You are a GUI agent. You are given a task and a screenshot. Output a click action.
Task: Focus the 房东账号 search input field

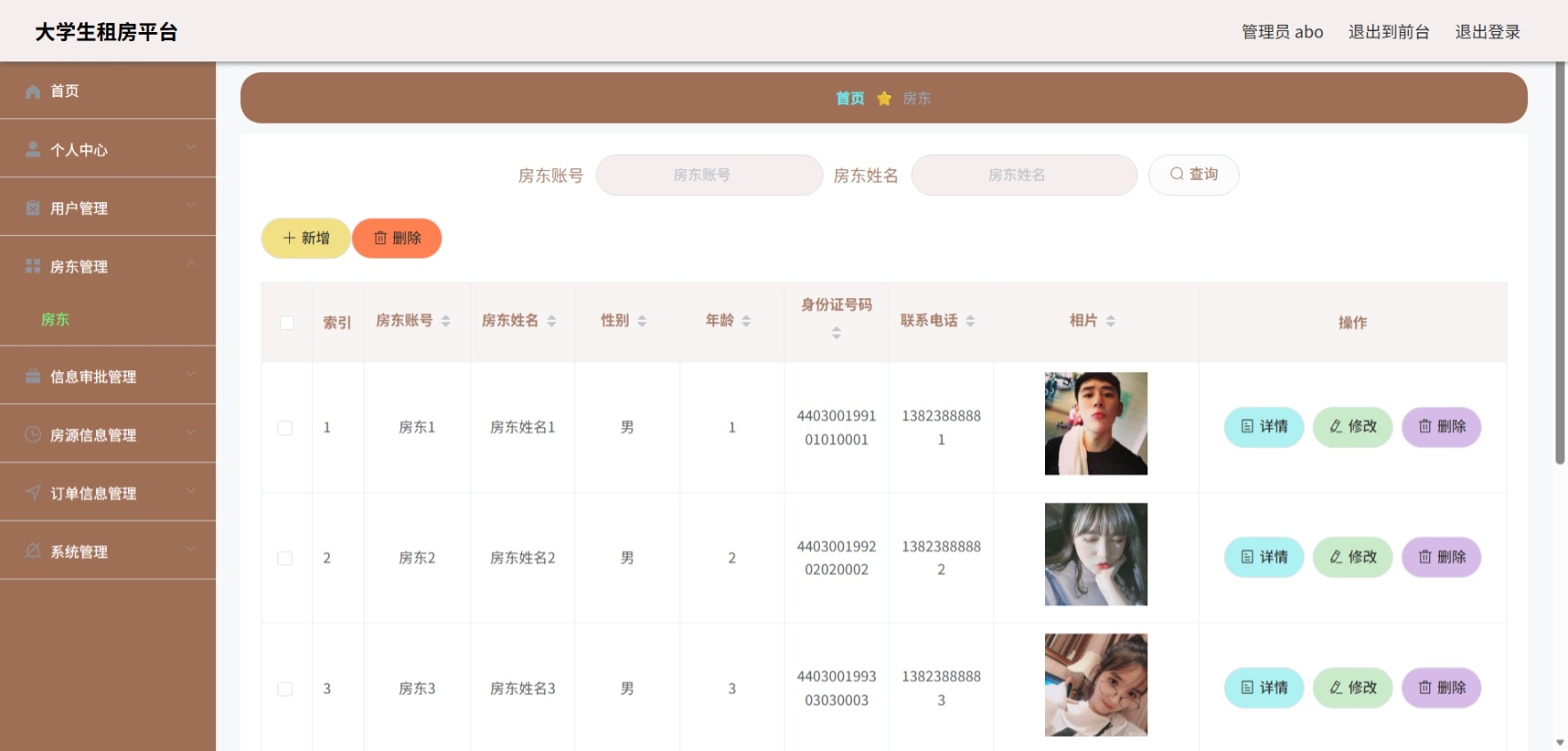709,175
